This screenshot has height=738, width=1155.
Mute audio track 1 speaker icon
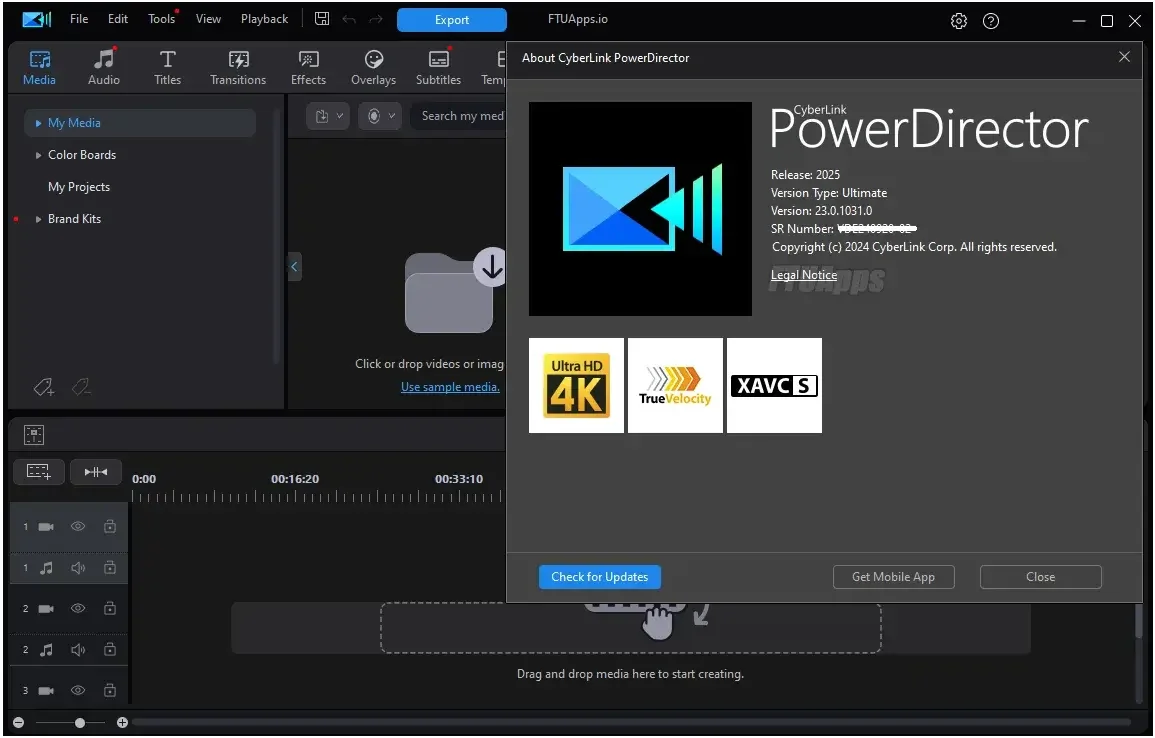(78, 568)
